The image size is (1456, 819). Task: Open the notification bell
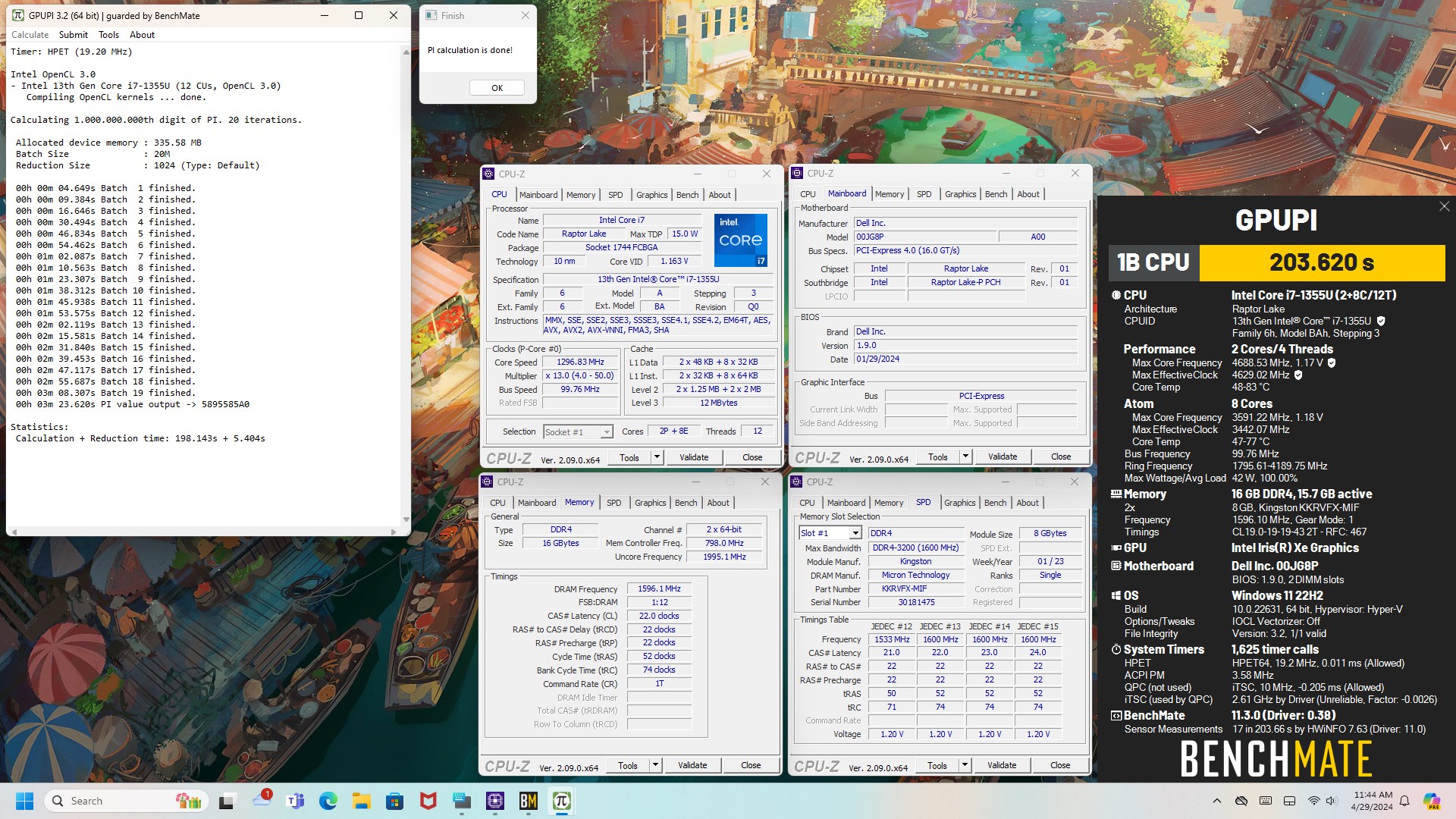[1404, 801]
